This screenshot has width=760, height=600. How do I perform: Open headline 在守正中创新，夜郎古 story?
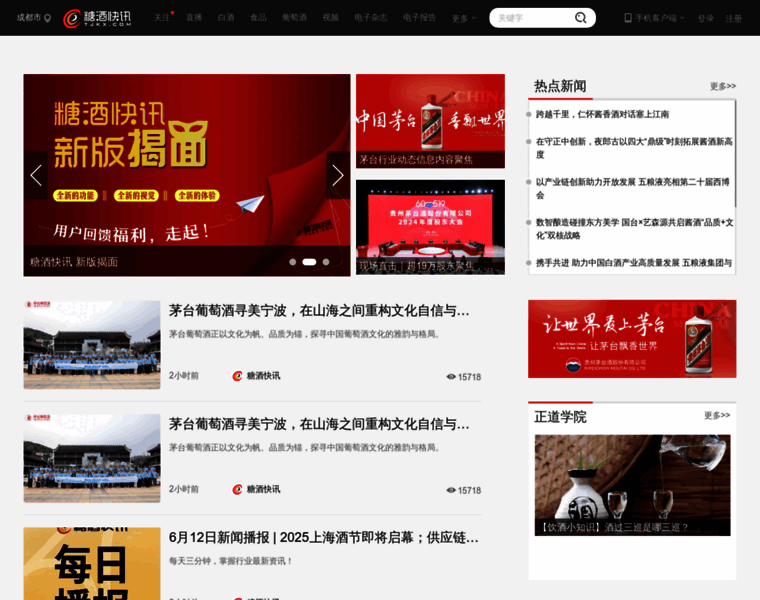point(634,148)
